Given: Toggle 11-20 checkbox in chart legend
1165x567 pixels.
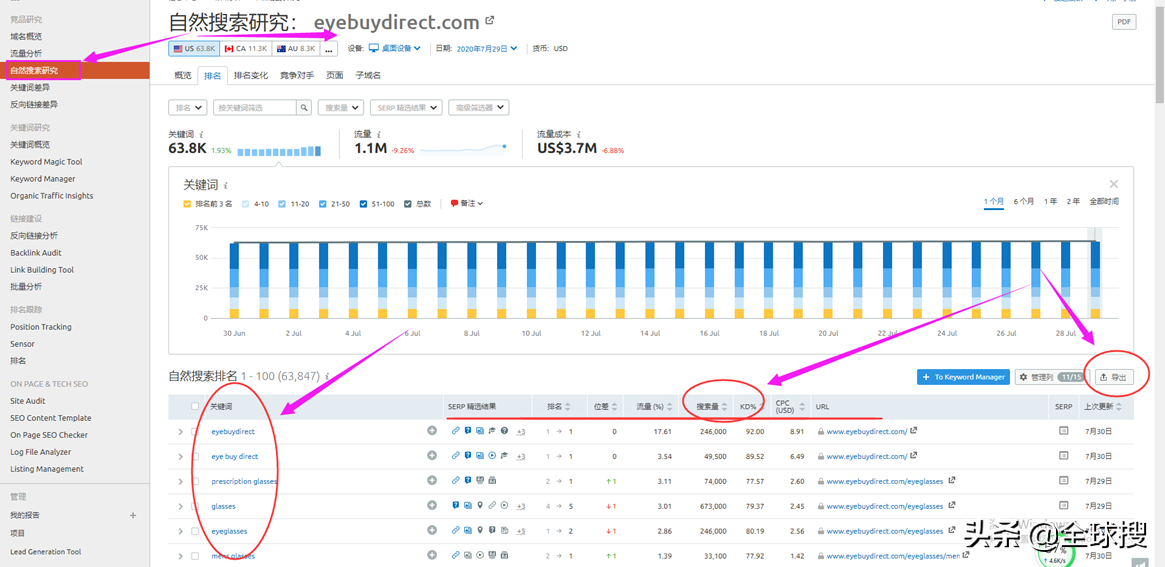Looking at the screenshot, I should 282,203.
